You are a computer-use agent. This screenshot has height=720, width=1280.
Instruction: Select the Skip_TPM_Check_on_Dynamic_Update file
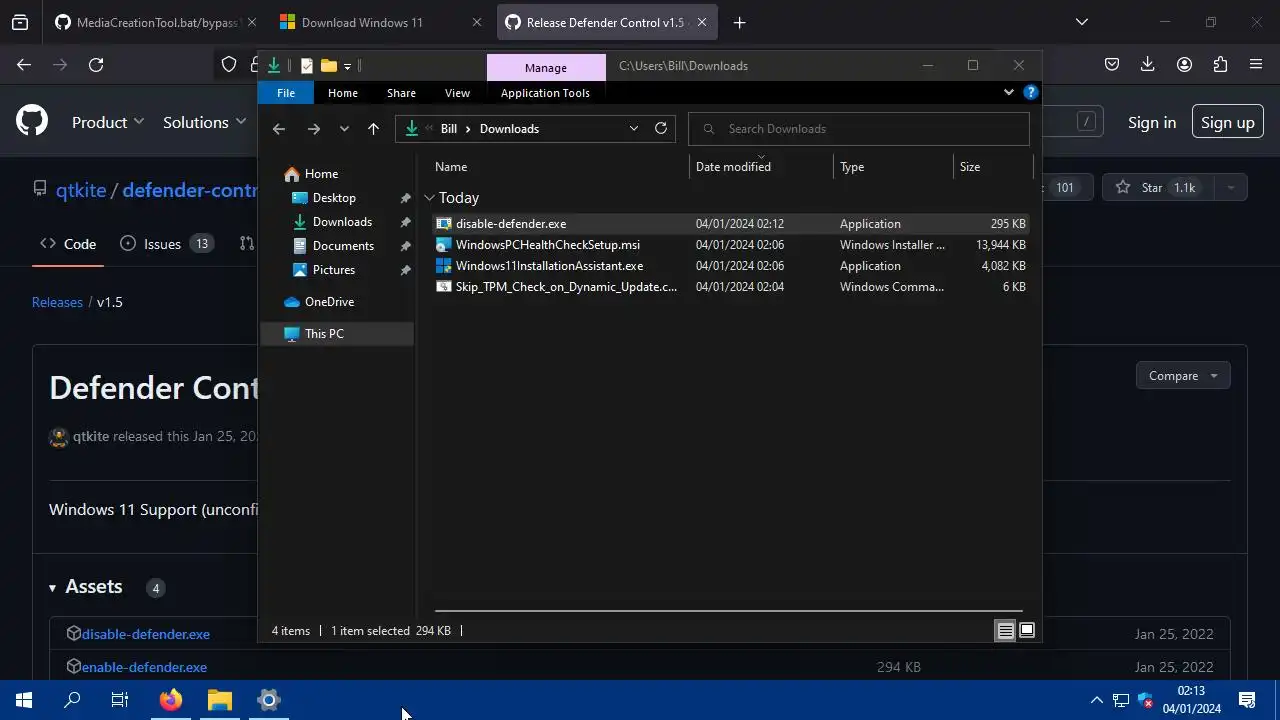click(x=731, y=287)
